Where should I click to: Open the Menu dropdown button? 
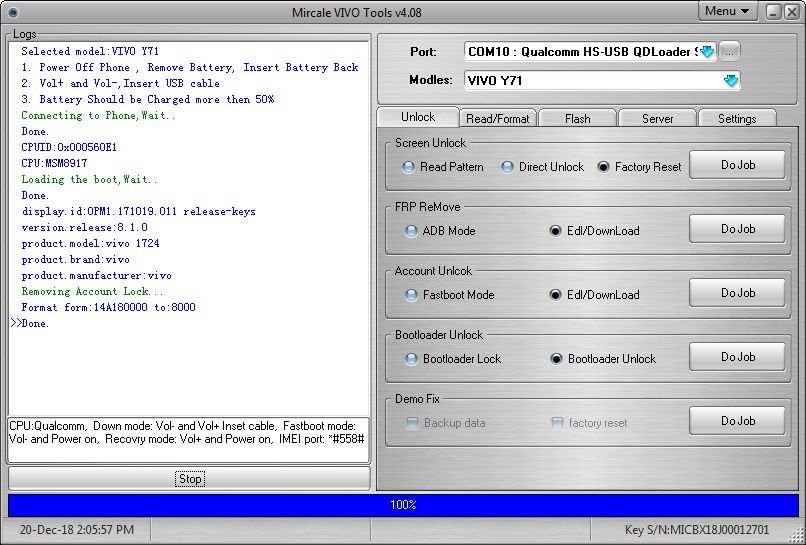(x=727, y=11)
